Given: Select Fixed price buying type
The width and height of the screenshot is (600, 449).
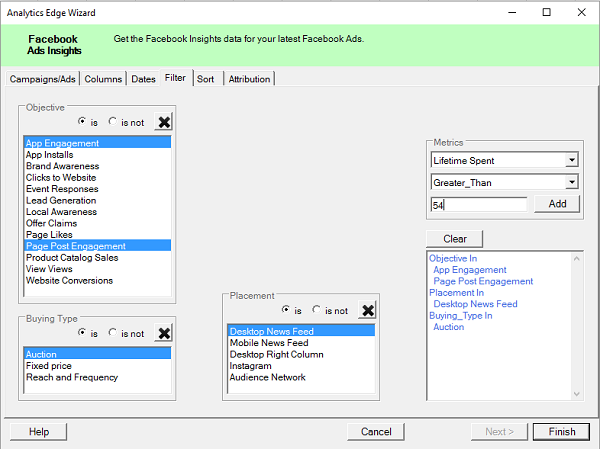Looking at the screenshot, I should 98,366.
